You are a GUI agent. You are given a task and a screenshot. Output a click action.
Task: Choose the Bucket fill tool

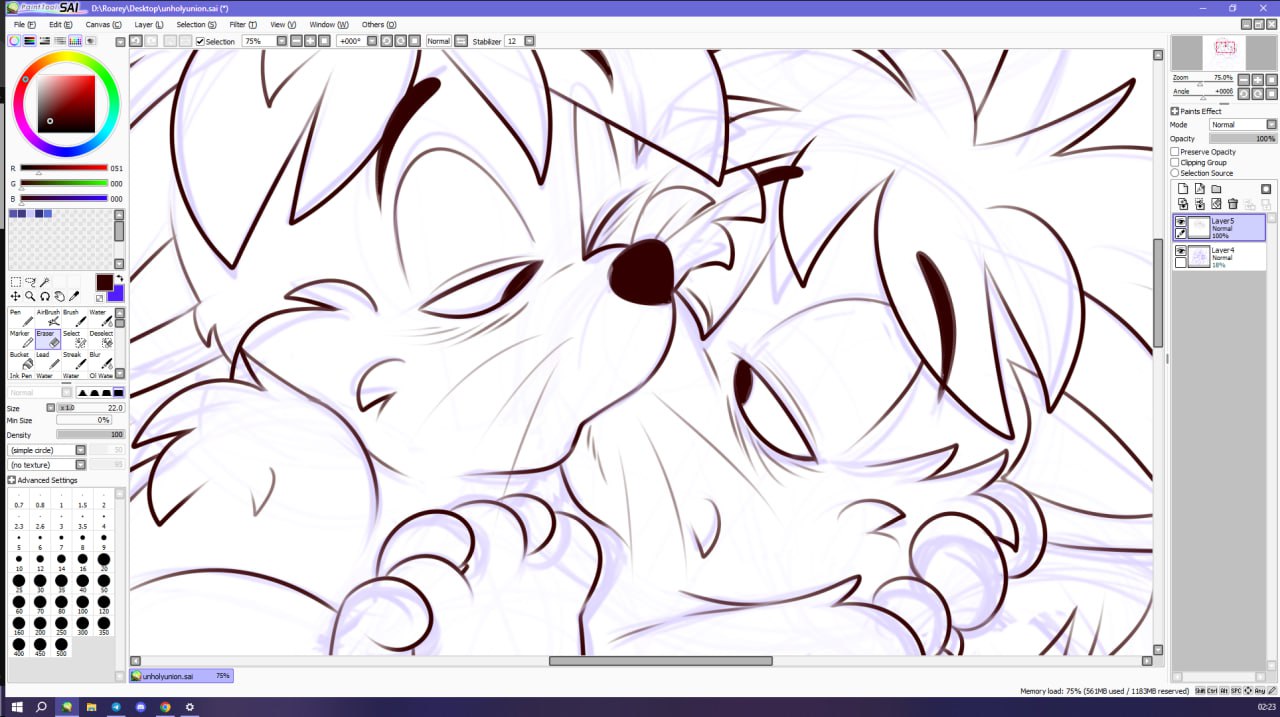coord(21,361)
